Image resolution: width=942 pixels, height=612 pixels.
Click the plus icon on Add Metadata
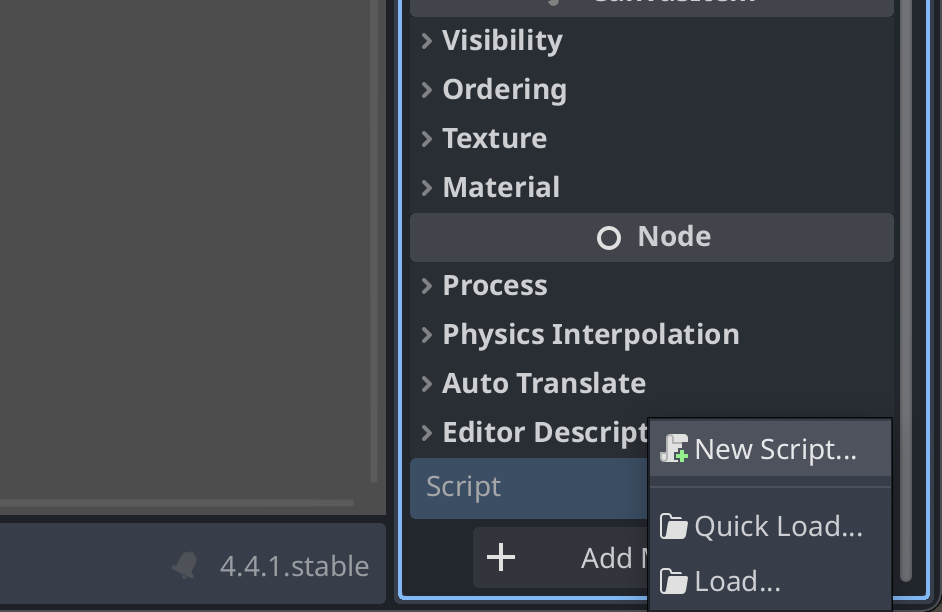click(501, 558)
